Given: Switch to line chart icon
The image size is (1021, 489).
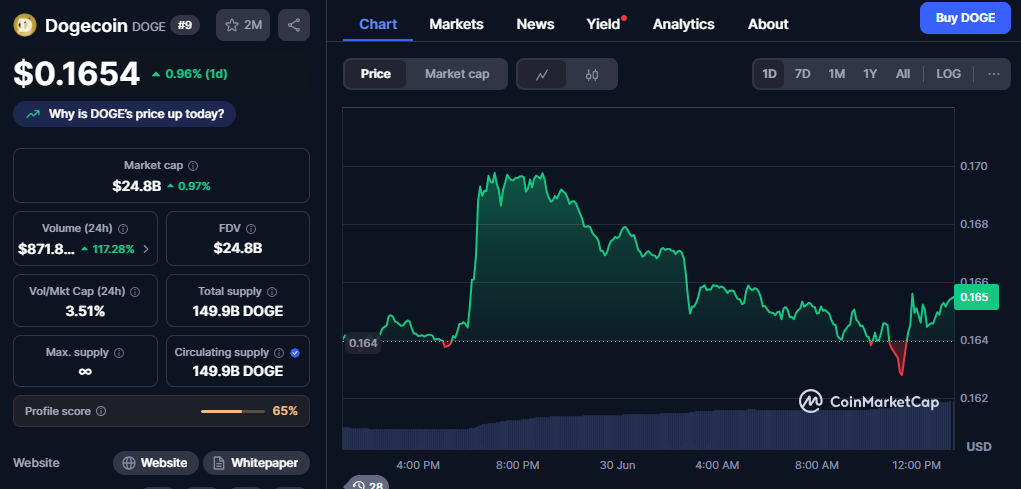Looking at the screenshot, I should (x=542, y=74).
